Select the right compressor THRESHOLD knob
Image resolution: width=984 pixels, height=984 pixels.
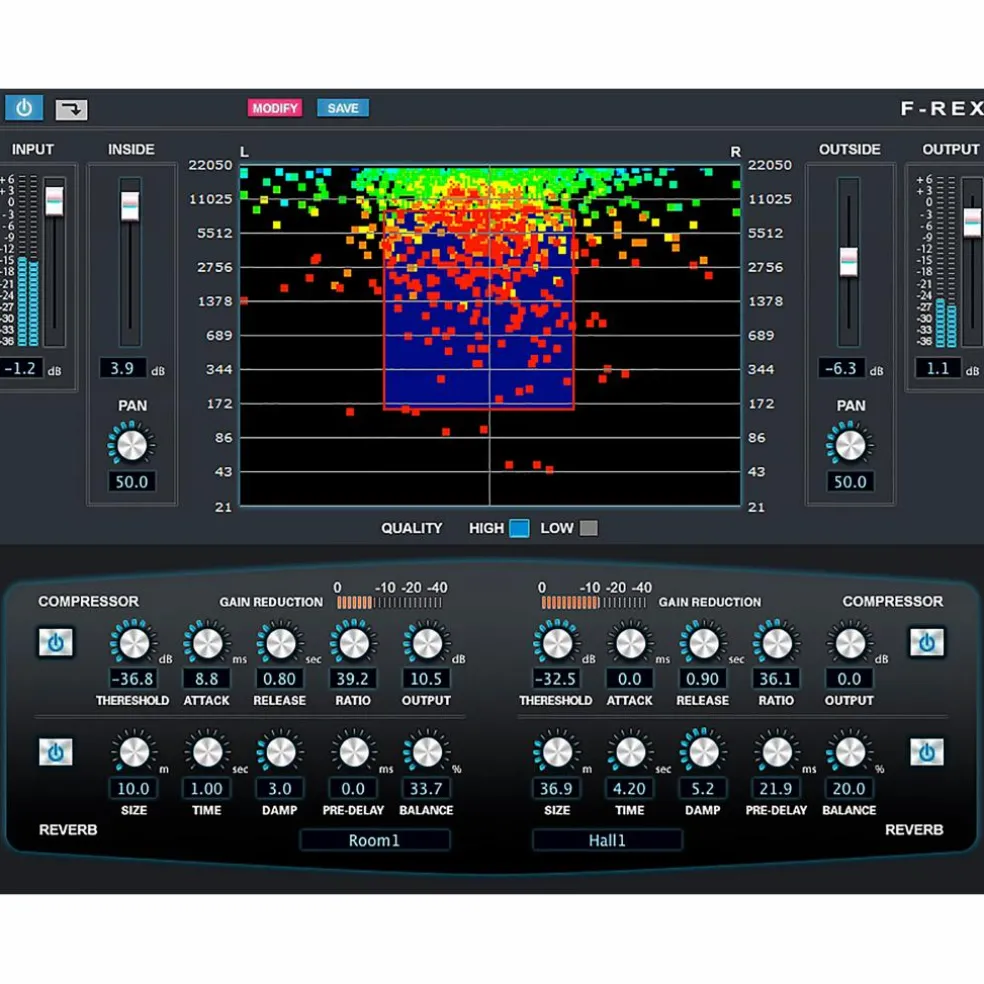557,643
